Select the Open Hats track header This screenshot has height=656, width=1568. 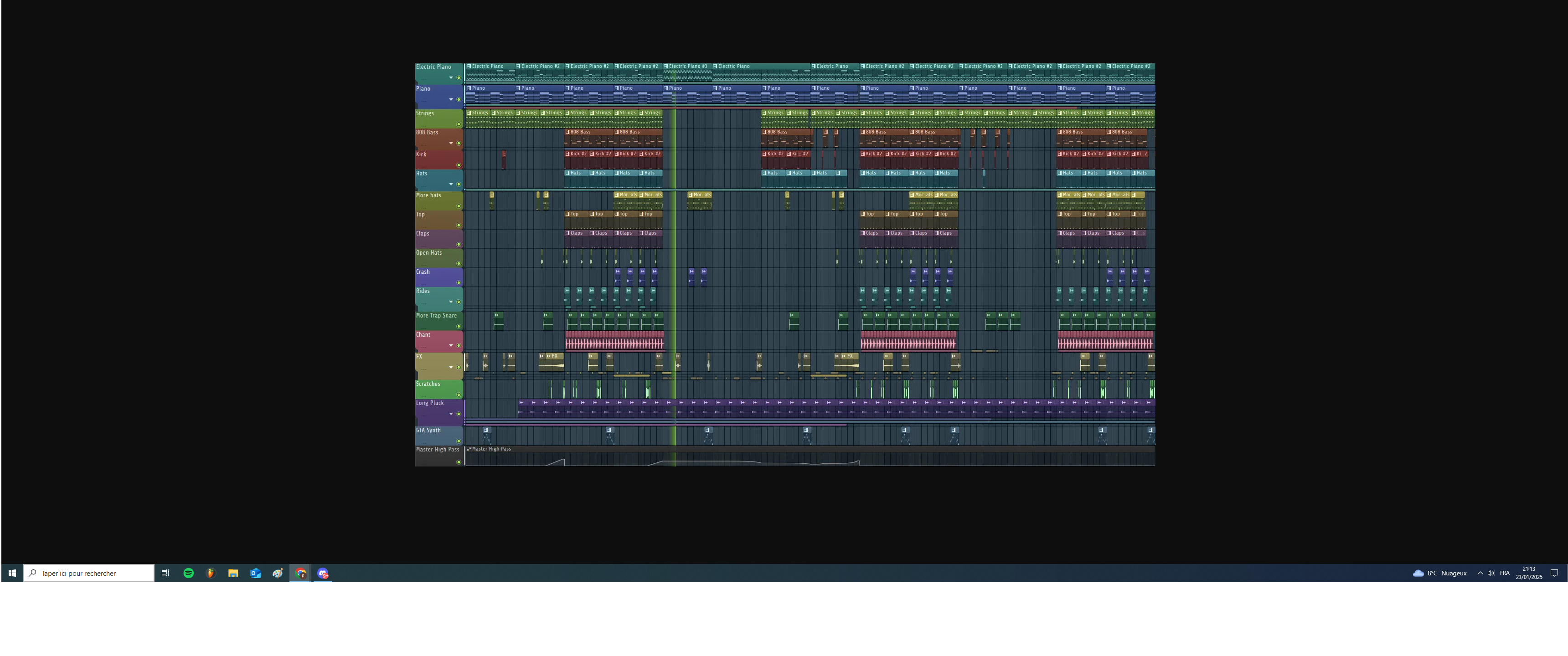(x=439, y=258)
